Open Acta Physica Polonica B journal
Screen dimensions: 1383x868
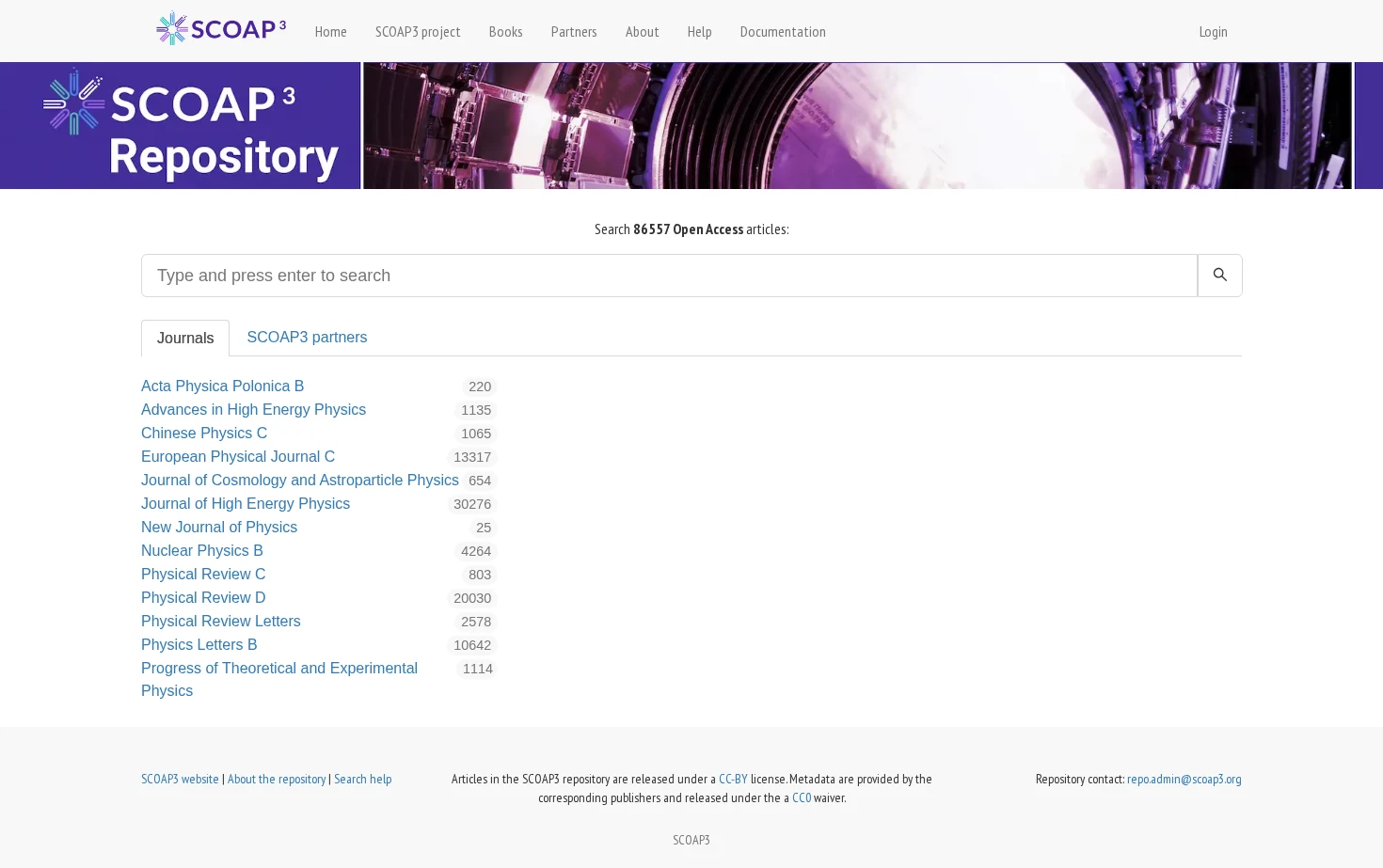222,386
